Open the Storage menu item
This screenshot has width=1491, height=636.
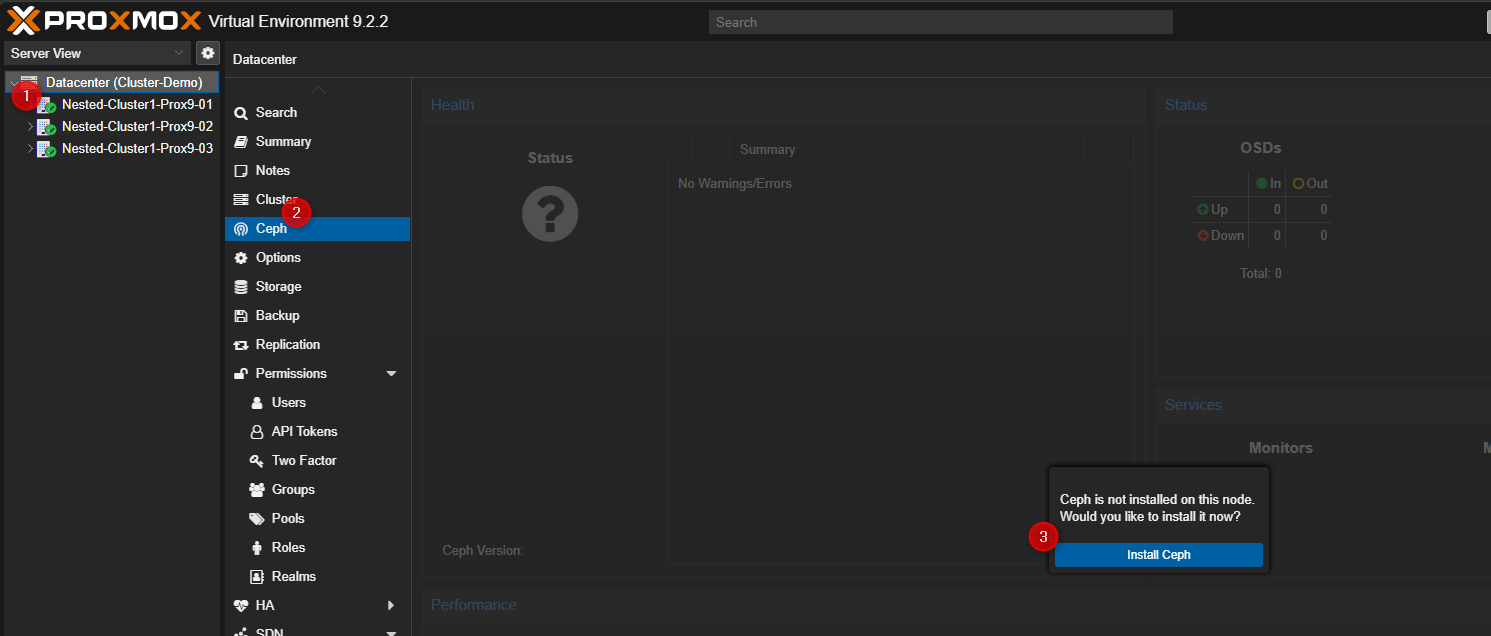click(318, 287)
